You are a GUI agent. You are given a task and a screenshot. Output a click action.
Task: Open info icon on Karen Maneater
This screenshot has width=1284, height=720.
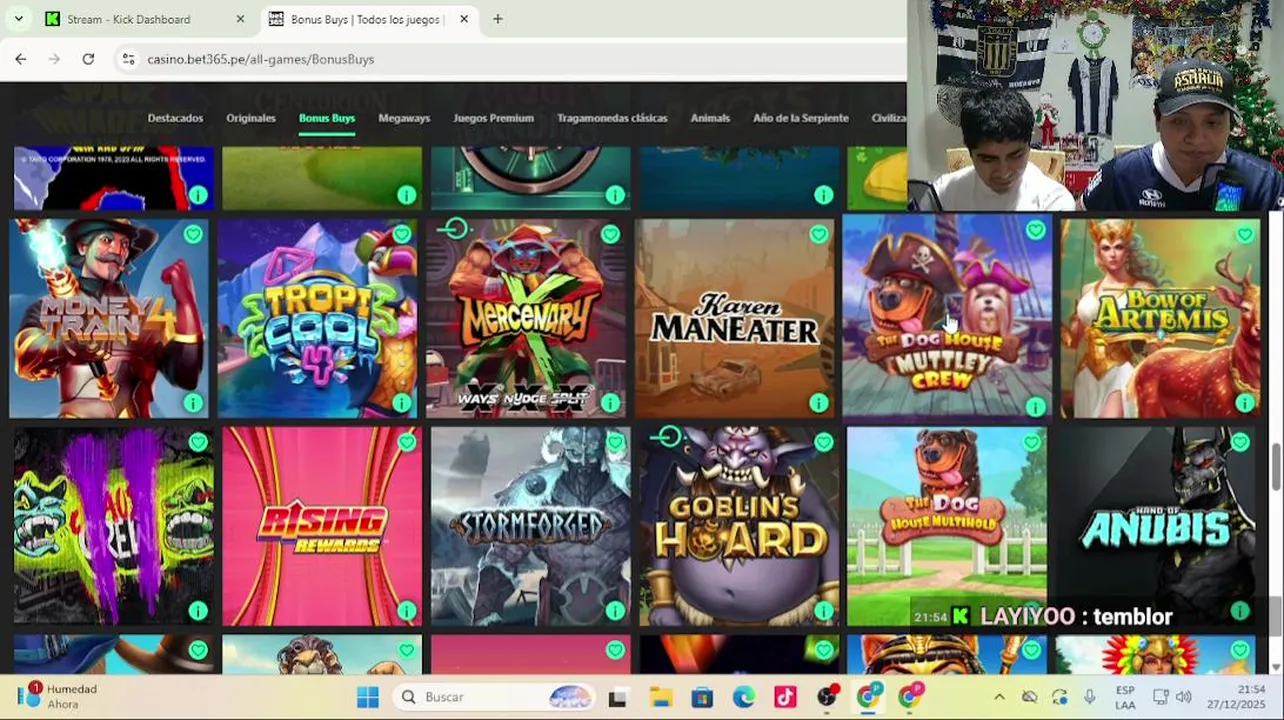[x=818, y=403]
